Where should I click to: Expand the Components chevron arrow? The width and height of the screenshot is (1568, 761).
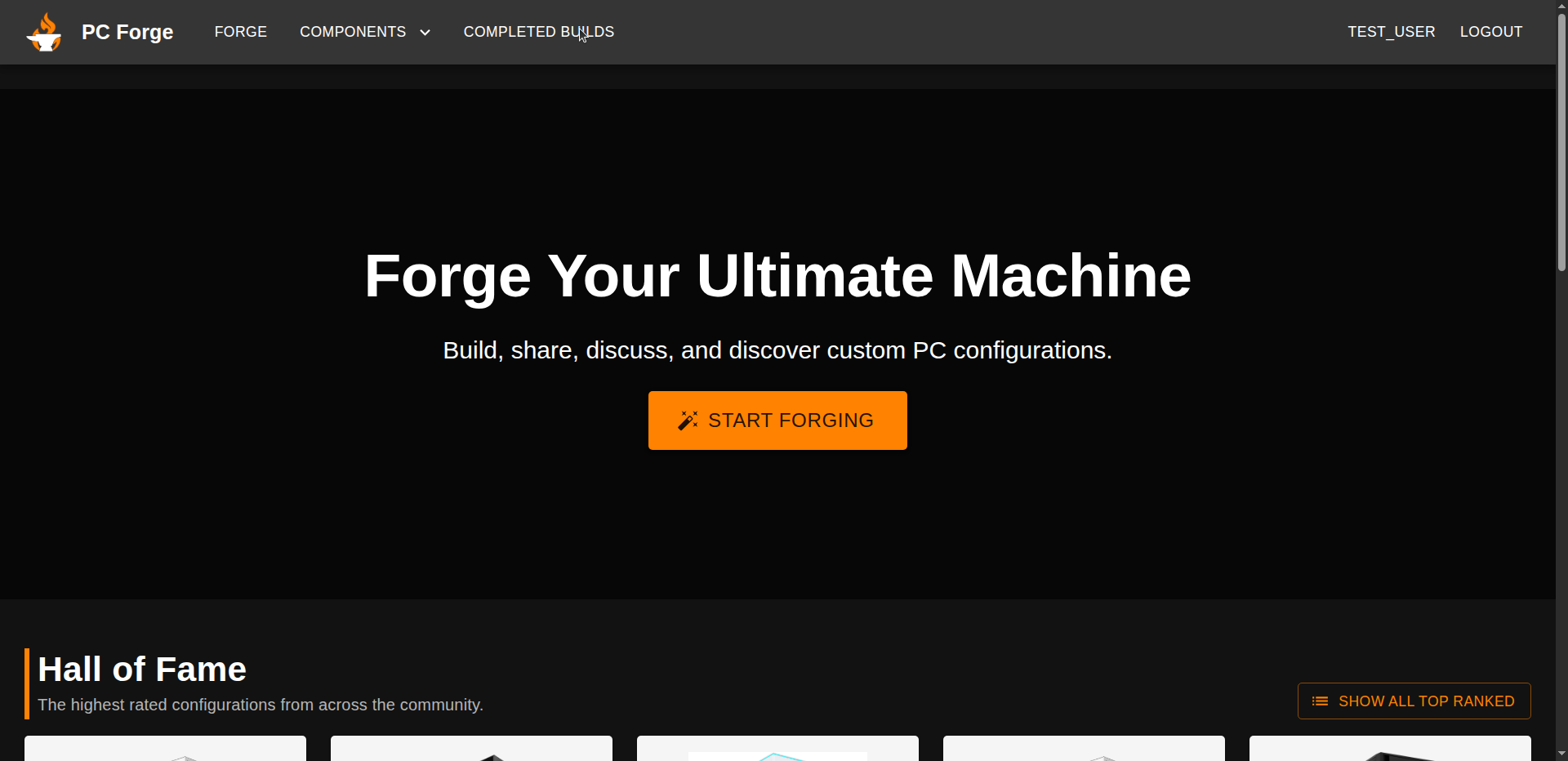pyautogui.click(x=425, y=33)
